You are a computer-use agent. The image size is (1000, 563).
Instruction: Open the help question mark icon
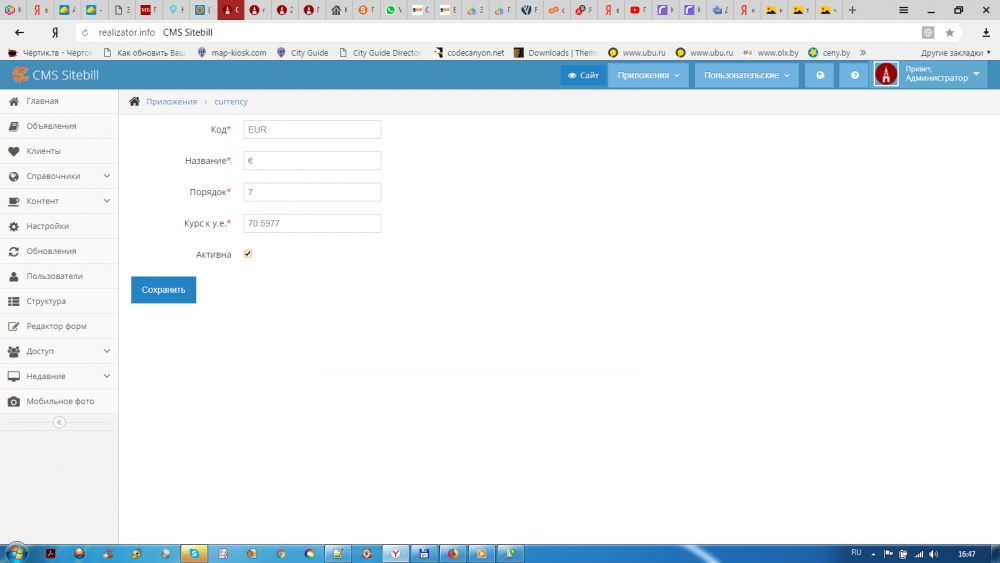[x=854, y=75]
